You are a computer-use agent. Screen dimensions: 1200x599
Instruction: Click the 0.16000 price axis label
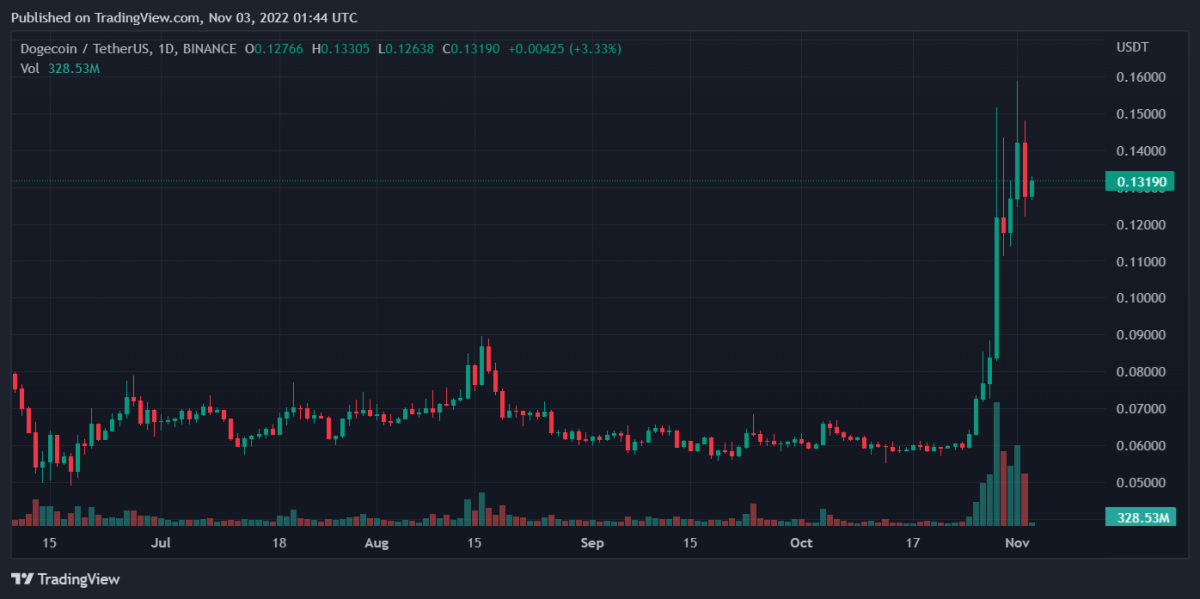(1139, 77)
